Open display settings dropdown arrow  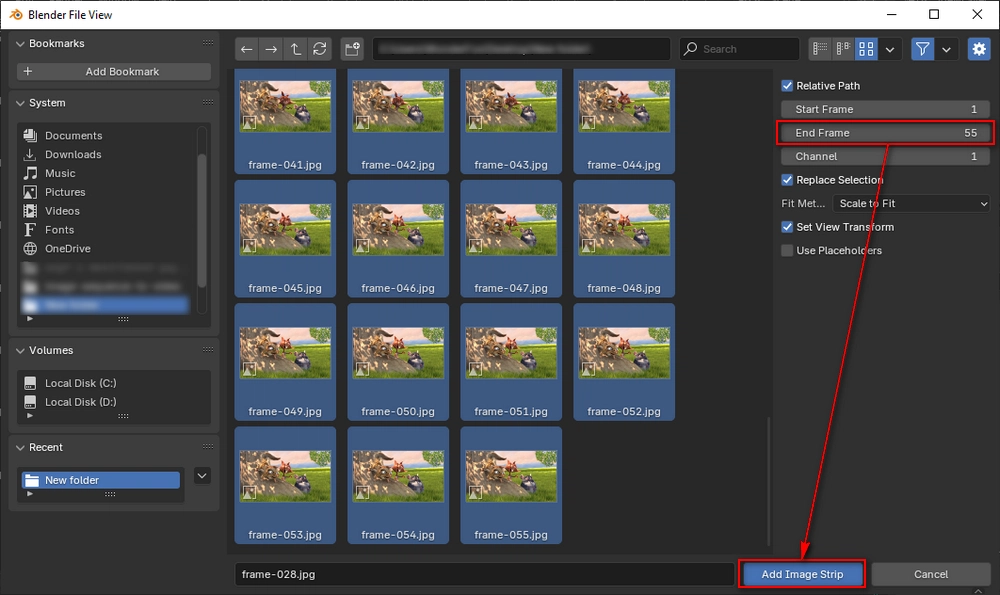[x=890, y=49]
